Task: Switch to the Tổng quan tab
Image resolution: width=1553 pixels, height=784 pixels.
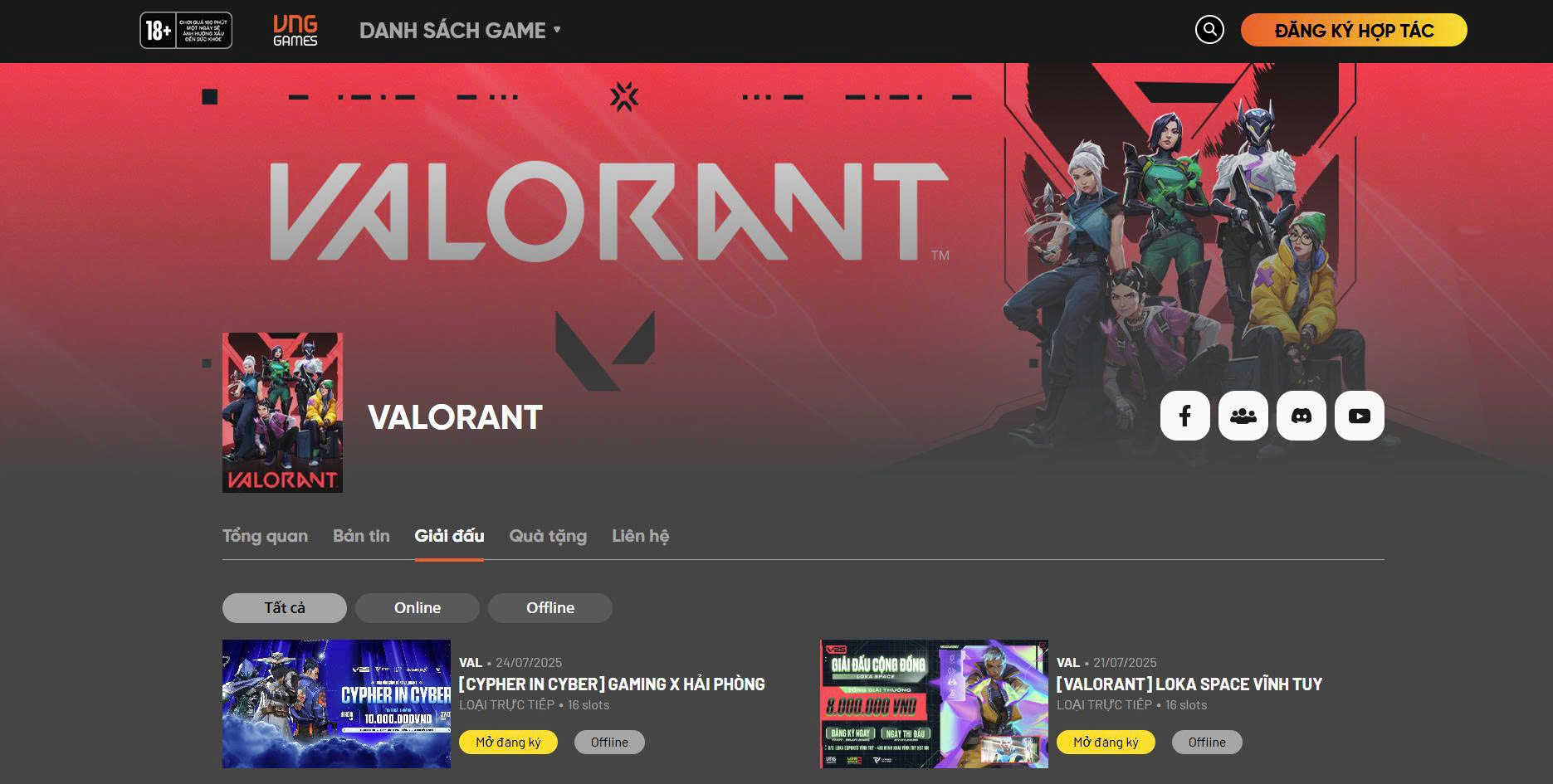Action: (265, 536)
